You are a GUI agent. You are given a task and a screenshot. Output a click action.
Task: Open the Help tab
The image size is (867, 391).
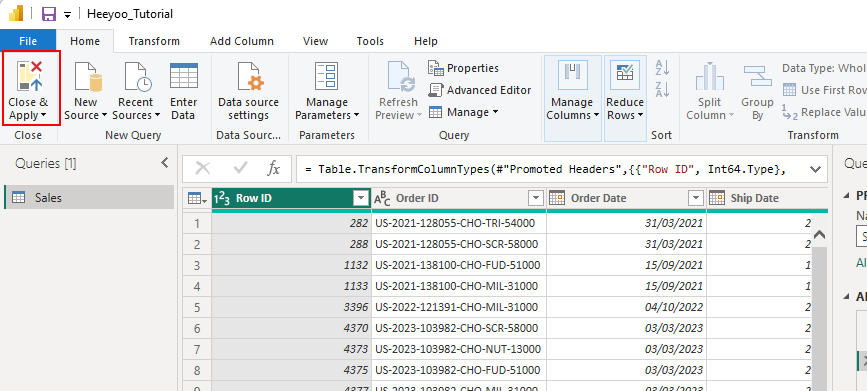click(x=426, y=41)
